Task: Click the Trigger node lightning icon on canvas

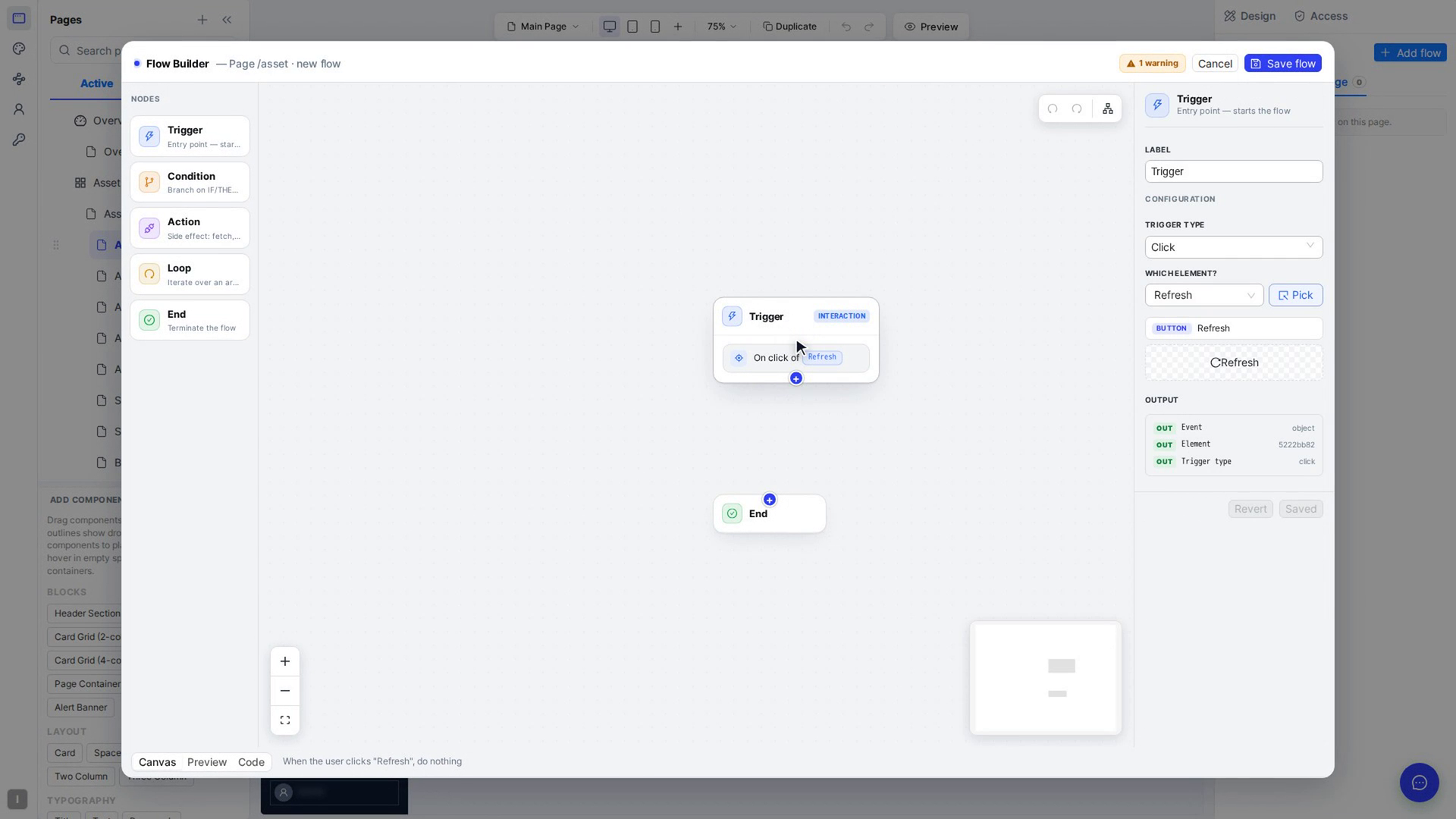Action: pos(732,316)
